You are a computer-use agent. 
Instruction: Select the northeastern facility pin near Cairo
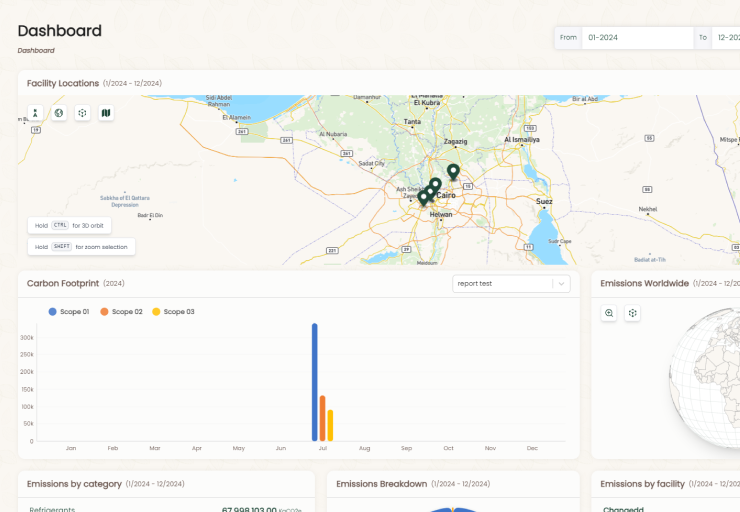pyautogui.click(x=453, y=172)
